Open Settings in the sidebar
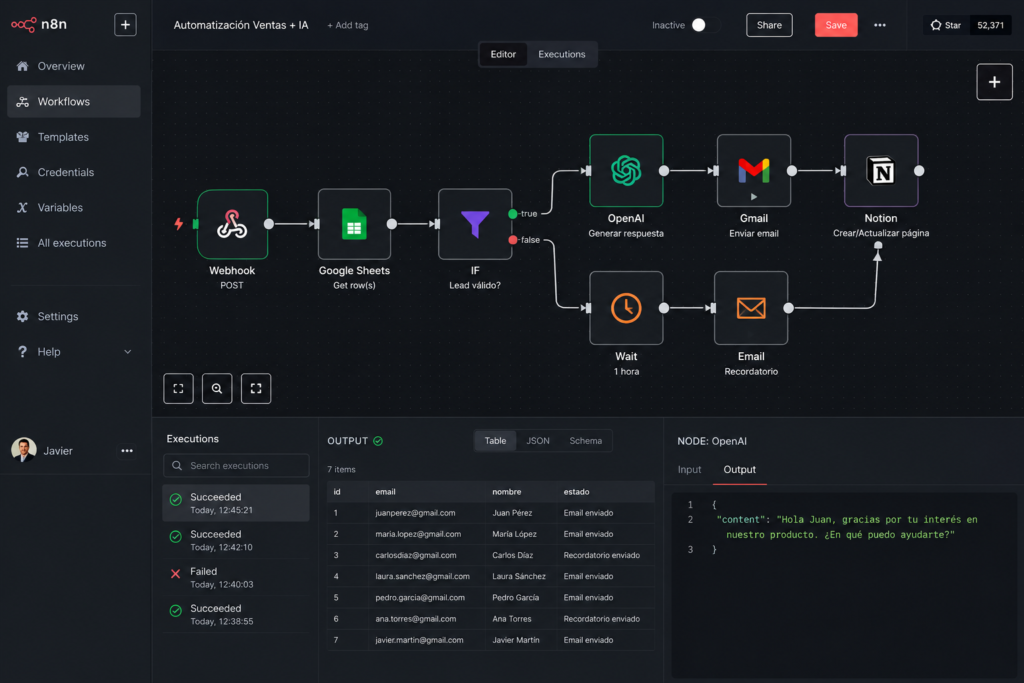Image resolution: width=1024 pixels, height=683 pixels. [x=57, y=316]
